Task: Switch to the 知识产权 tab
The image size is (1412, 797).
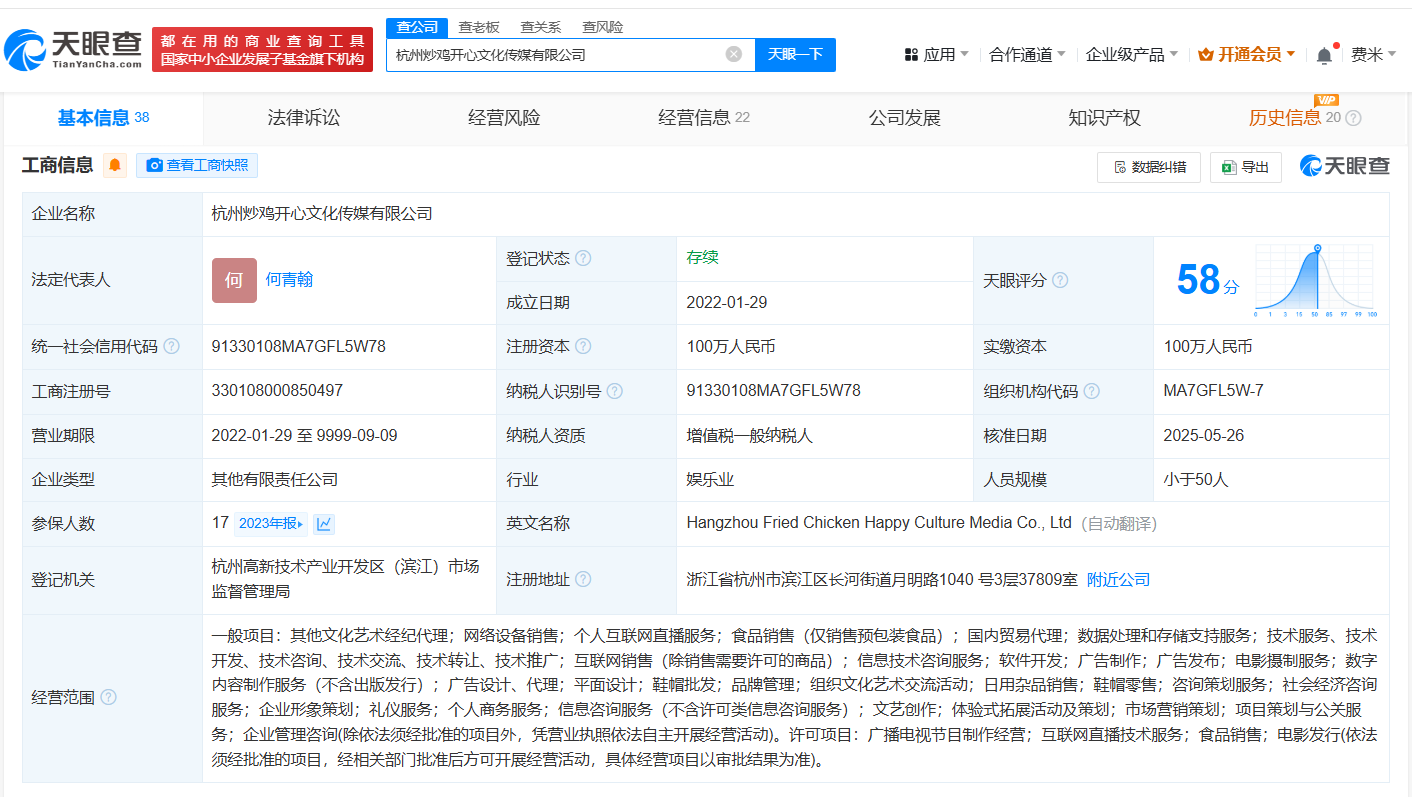Action: click(x=1105, y=118)
